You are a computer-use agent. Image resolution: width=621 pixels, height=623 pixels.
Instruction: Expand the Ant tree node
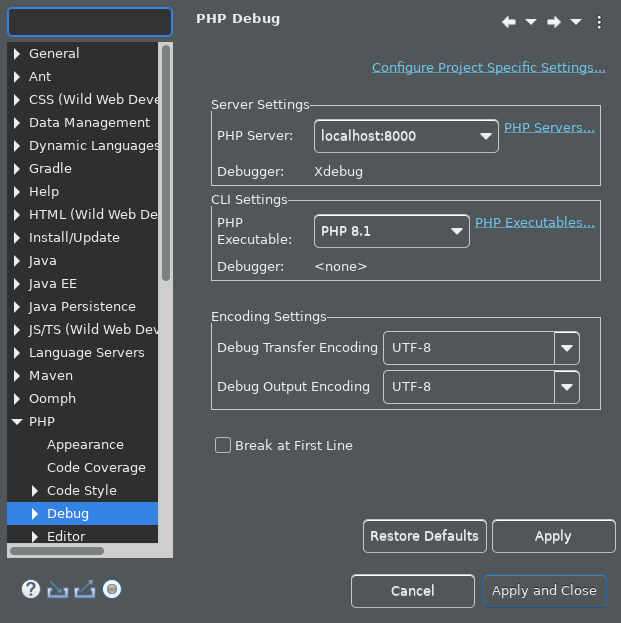(x=17, y=77)
